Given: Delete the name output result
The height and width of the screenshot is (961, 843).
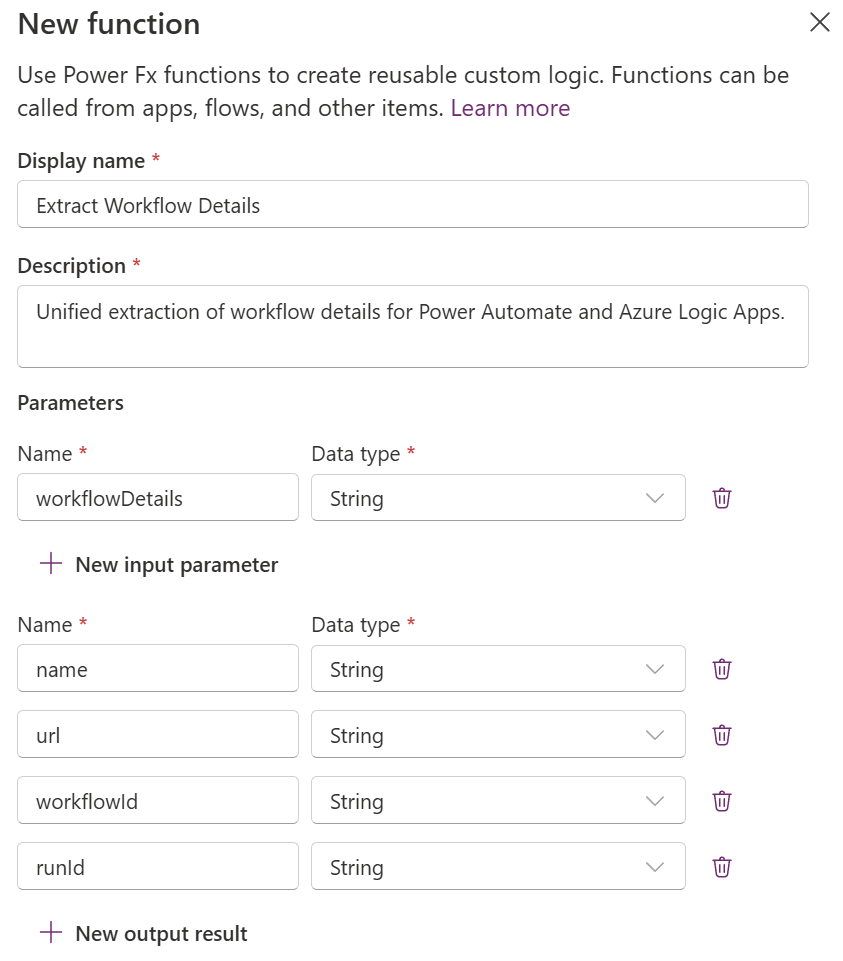Looking at the screenshot, I should 722,669.
